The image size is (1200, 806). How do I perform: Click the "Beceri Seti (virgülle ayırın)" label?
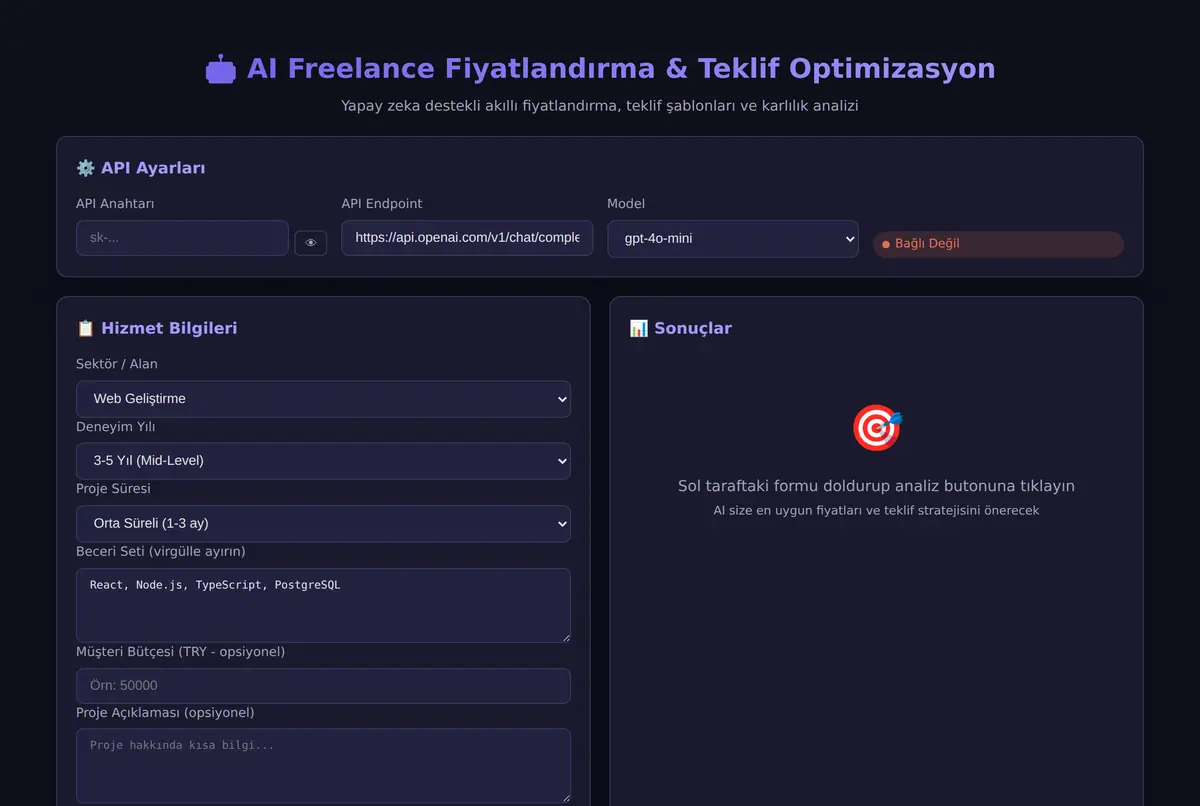pyautogui.click(x=161, y=551)
